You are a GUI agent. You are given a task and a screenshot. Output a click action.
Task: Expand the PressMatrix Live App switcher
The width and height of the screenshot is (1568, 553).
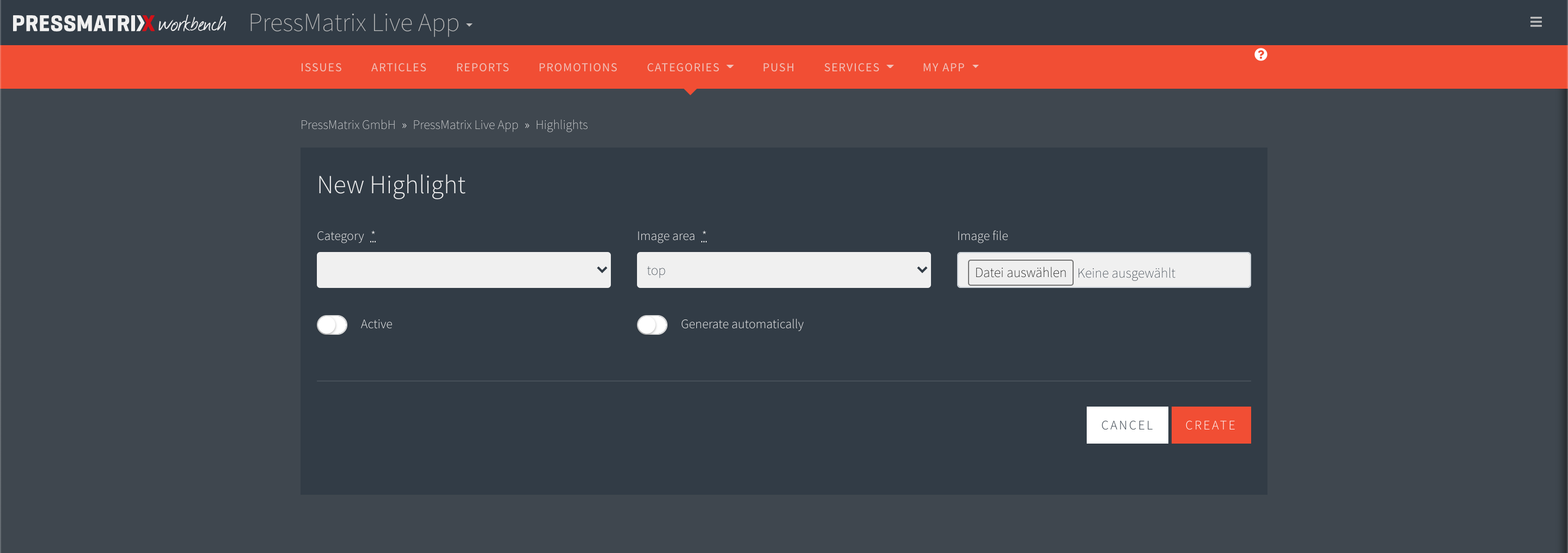click(x=360, y=23)
